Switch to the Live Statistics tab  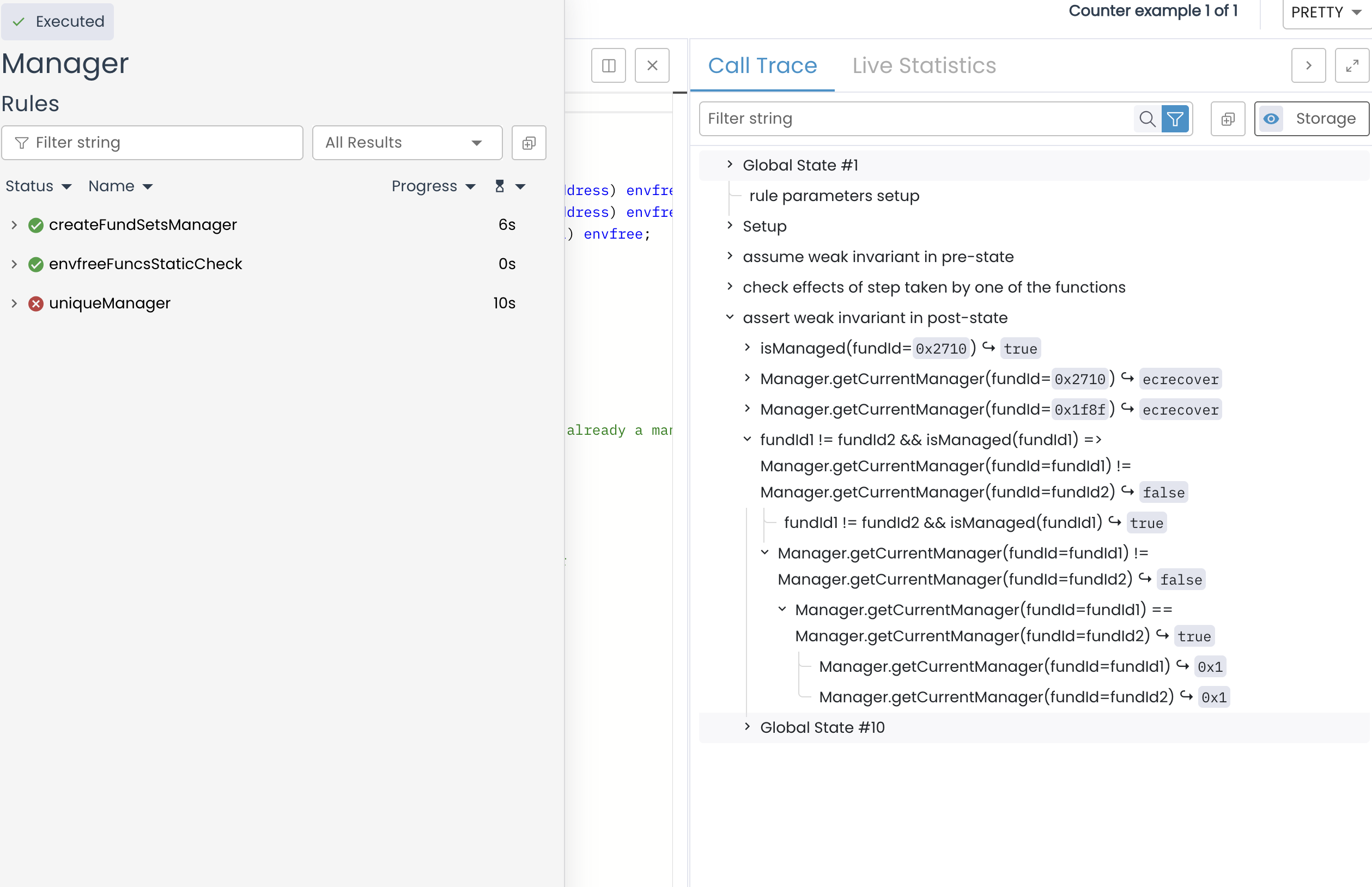pyautogui.click(x=924, y=66)
